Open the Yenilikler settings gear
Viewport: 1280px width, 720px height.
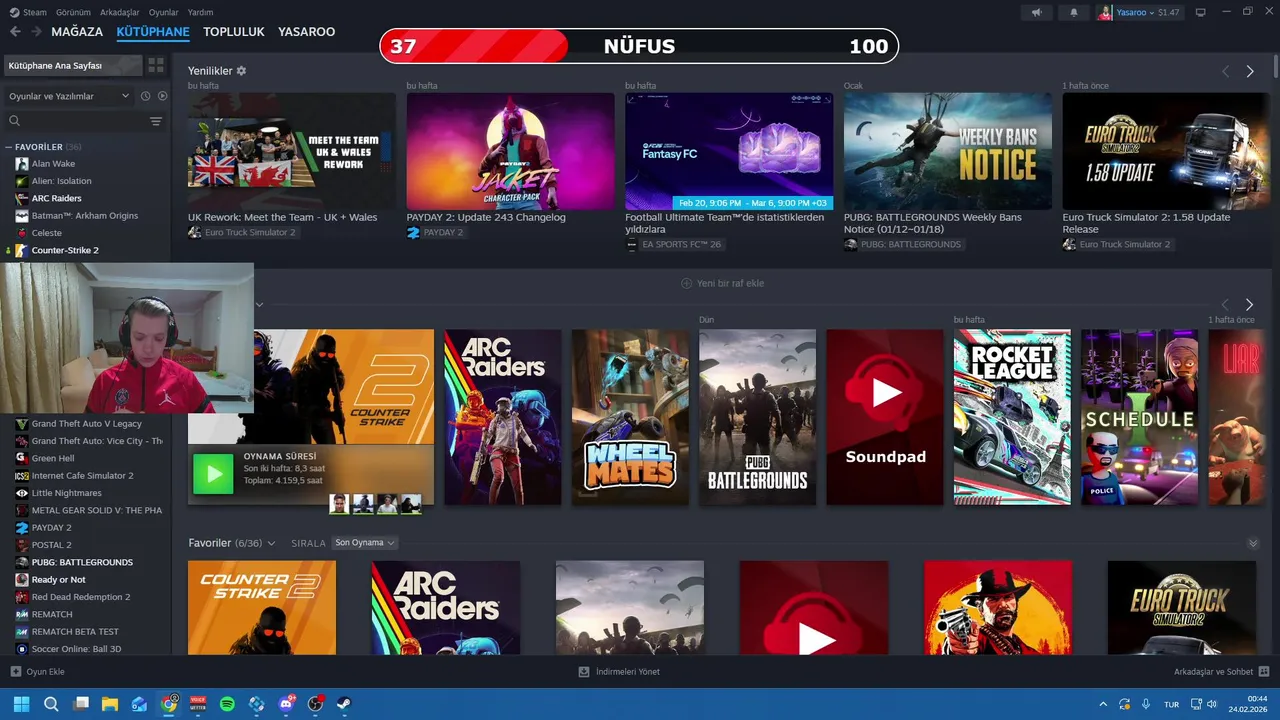[x=241, y=71]
